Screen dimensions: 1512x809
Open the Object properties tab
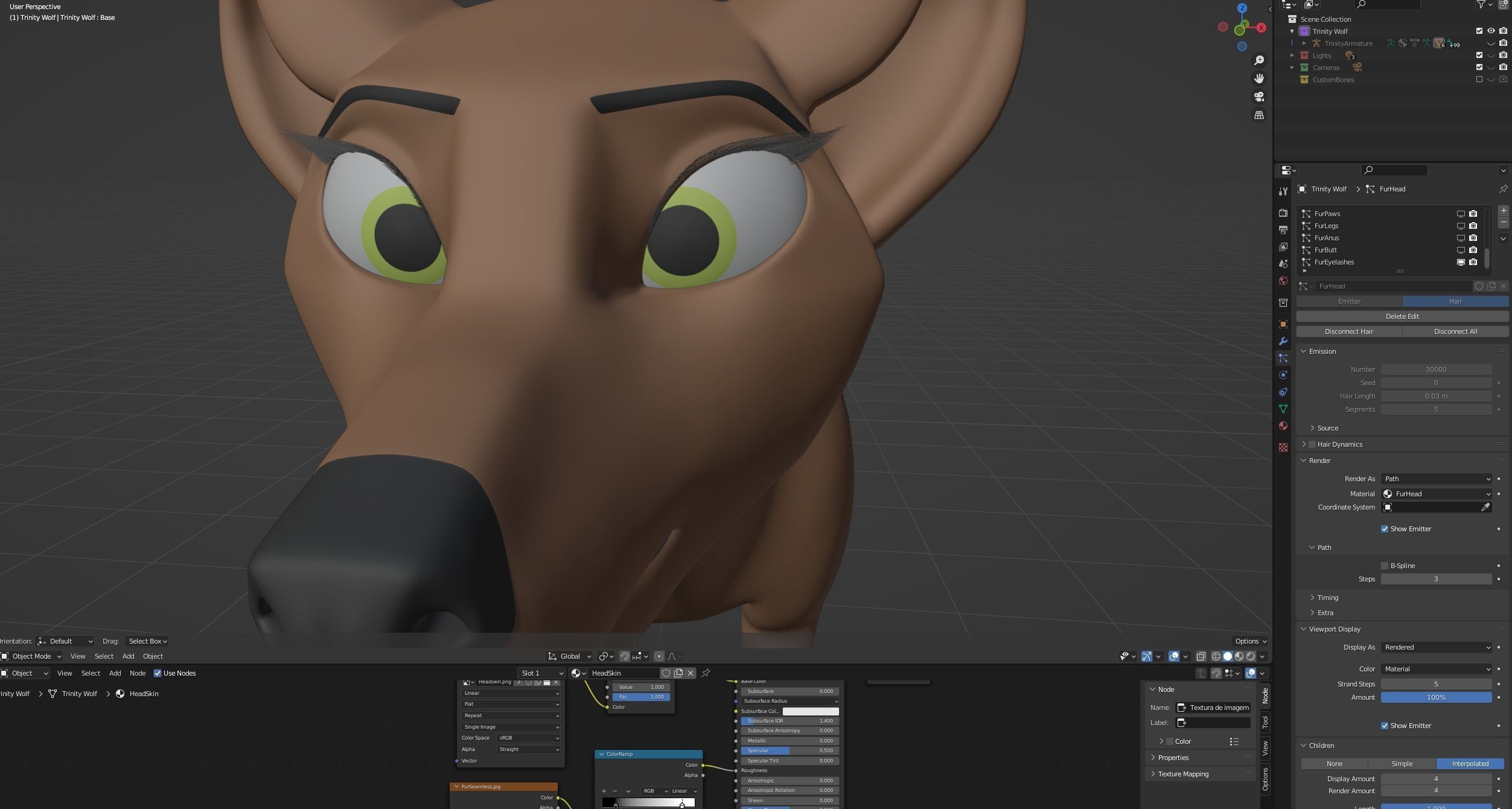click(x=1283, y=324)
